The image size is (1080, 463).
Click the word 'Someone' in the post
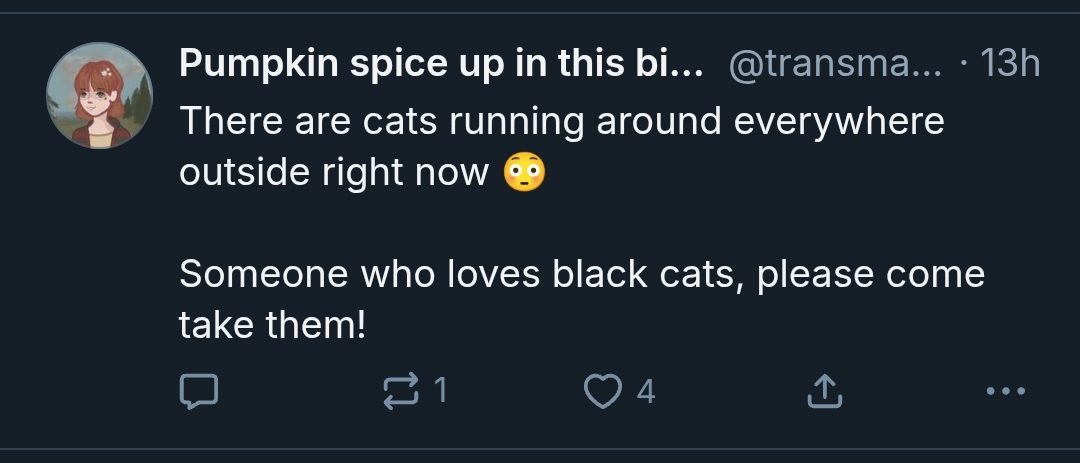coord(264,274)
